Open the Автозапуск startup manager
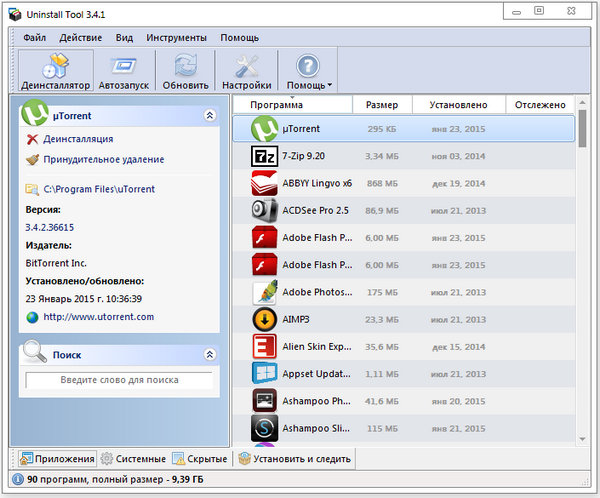Viewport: 600px width, 498px height. [x=124, y=72]
